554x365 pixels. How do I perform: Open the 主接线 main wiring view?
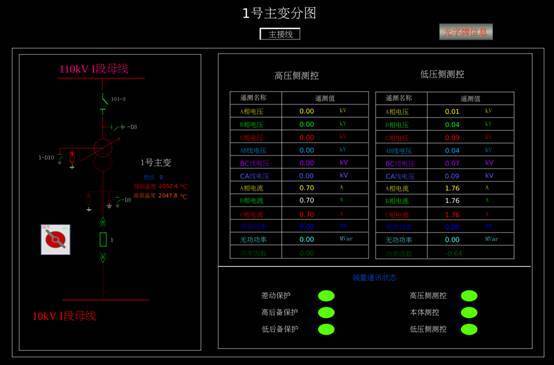[x=280, y=34]
